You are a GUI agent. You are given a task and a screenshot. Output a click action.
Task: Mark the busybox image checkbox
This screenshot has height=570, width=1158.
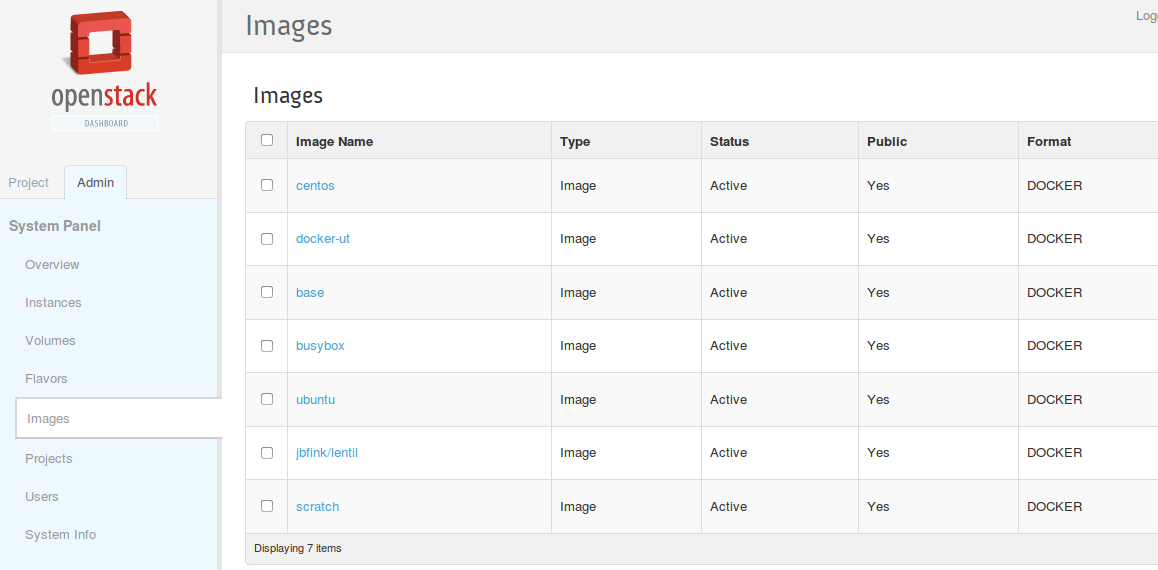(267, 346)
